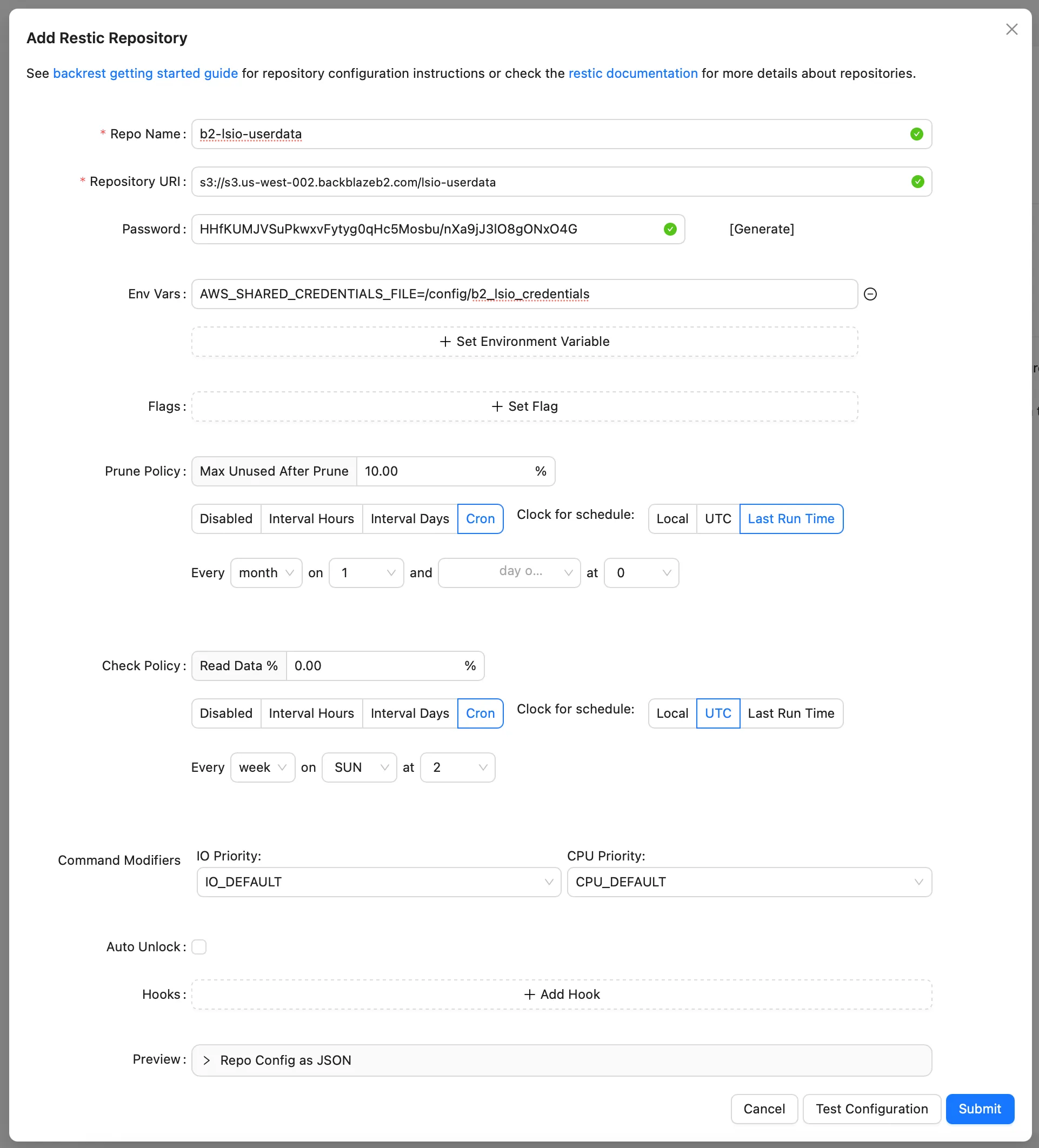Close the Add Restic Repository dialog
Image resolution: width=1039 pixels, height=1148 pixels.
[1011, 29]
